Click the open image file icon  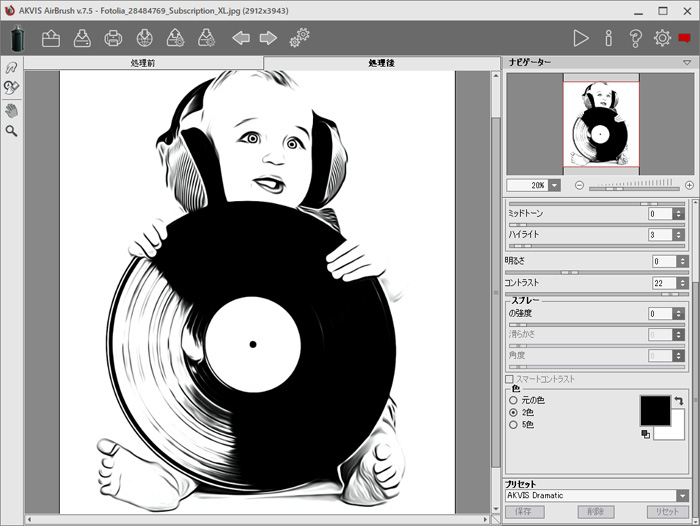click(52, 39)
